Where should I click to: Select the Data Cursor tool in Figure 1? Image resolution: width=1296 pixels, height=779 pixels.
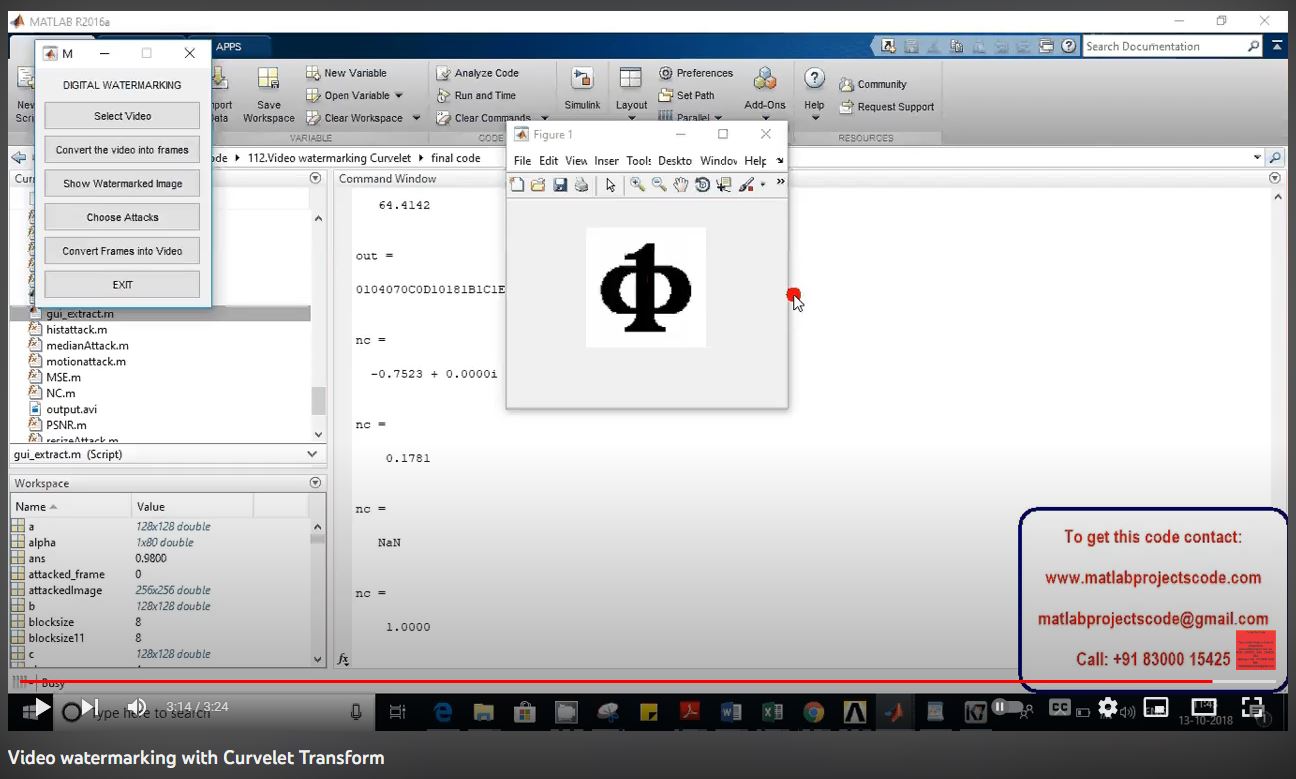click(724, 185)
